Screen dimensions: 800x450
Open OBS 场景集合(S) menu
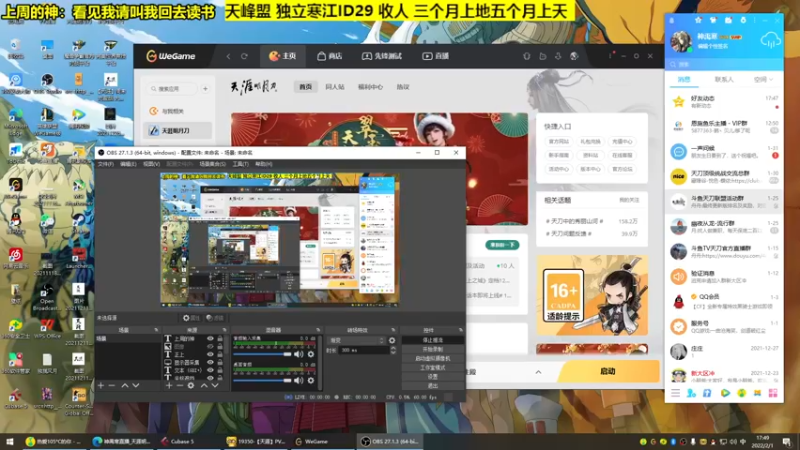212,164
